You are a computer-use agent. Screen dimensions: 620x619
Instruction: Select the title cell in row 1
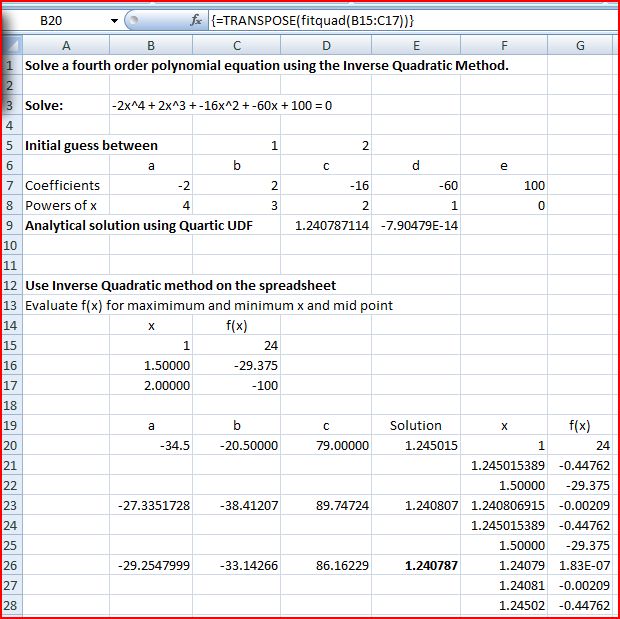tap(266, 65)
